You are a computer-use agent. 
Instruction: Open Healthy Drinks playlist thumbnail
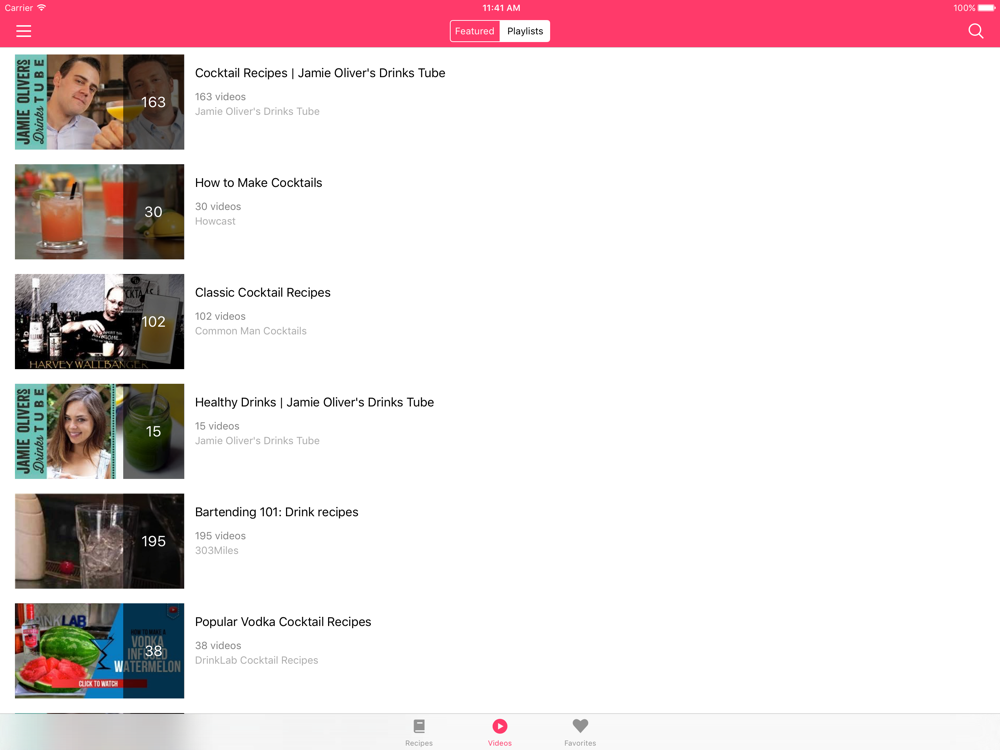pos(99,431)
